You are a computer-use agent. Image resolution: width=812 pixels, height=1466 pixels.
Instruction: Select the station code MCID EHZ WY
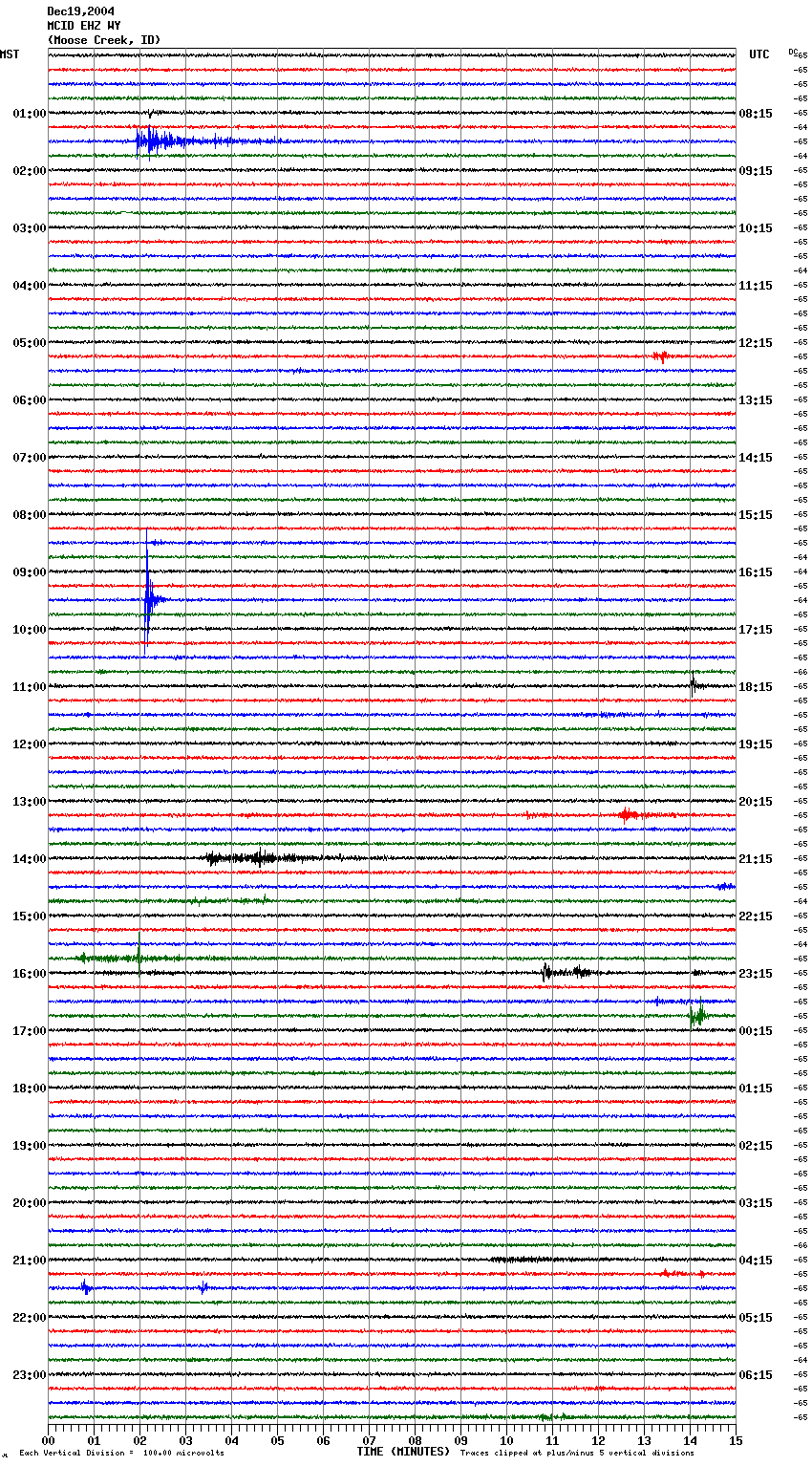tap(84, 26)
